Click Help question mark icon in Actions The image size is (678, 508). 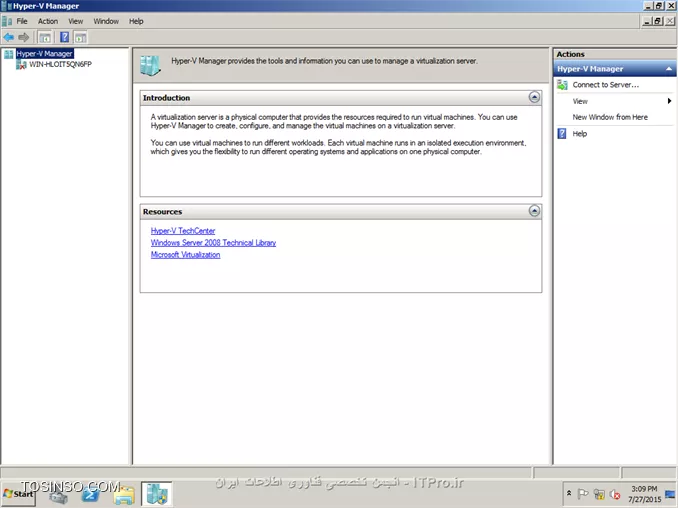562,134
